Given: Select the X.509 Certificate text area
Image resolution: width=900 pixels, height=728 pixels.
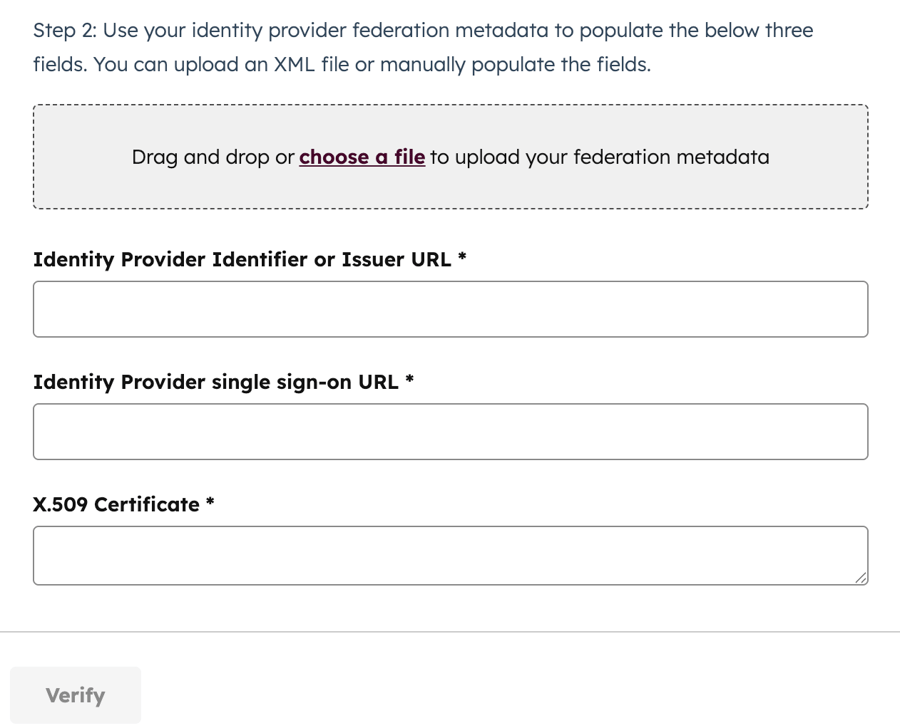Looking at the screenshot, I should pyautogui.click(x=450, y=554).
